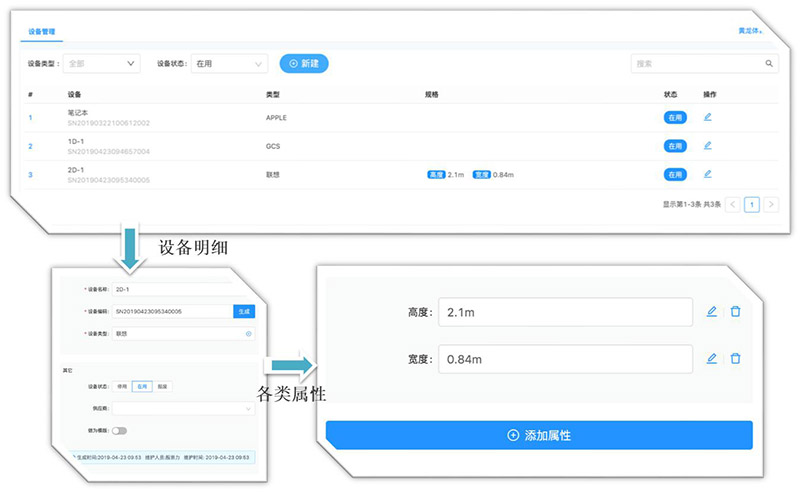Image resolution: width=800 pixels, height=492 pixels.
Task: Click edit icon for the 笔记本 row
Action: point(707,117)
